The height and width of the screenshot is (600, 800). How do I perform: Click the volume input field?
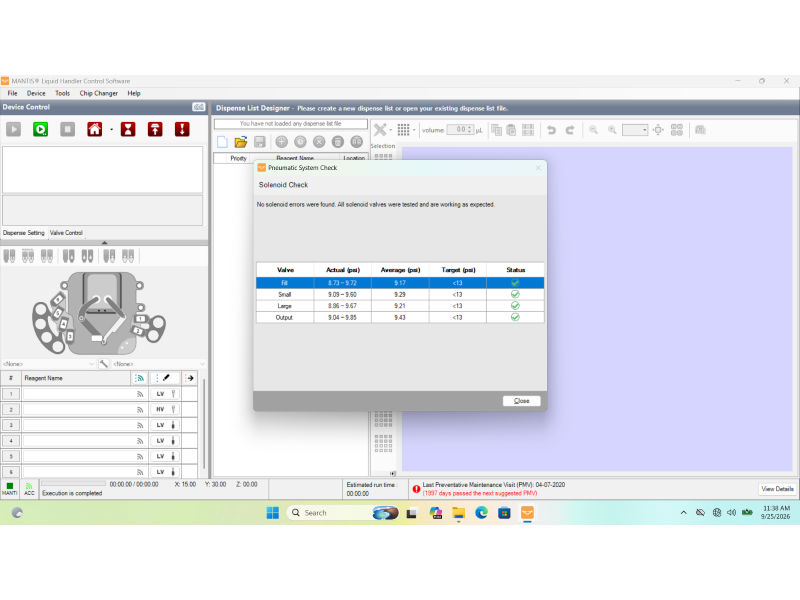coord(460,130)
